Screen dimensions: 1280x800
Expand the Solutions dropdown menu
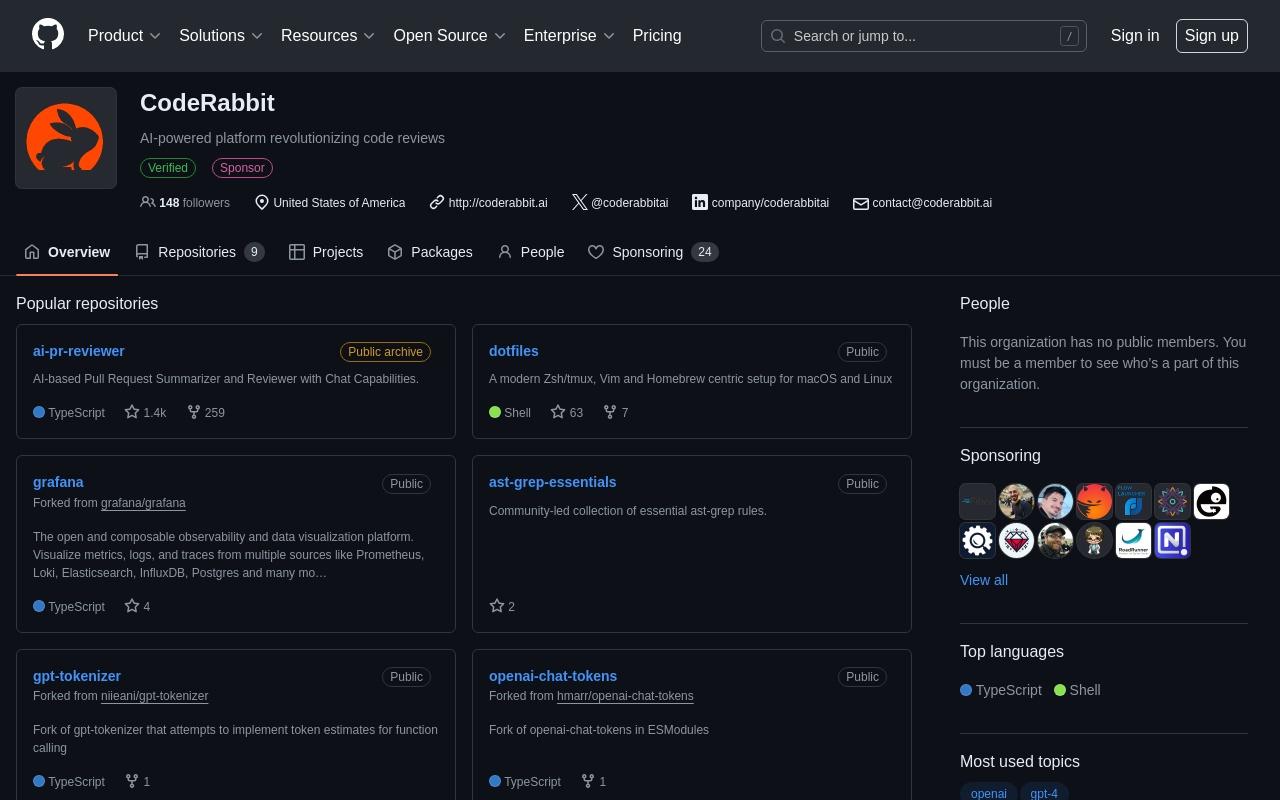tap(221, 35)
